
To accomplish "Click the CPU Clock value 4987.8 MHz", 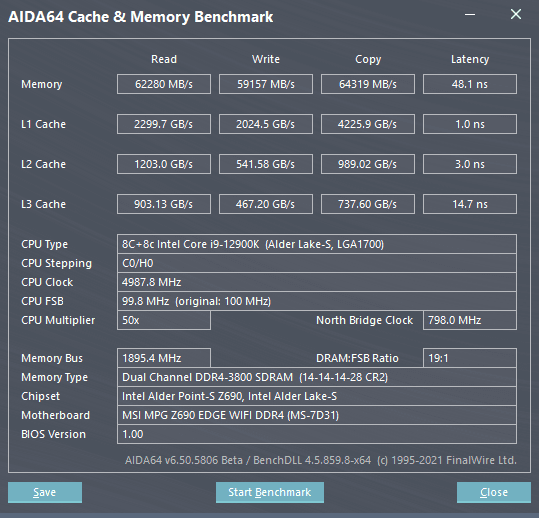I will tap(317, 282).
